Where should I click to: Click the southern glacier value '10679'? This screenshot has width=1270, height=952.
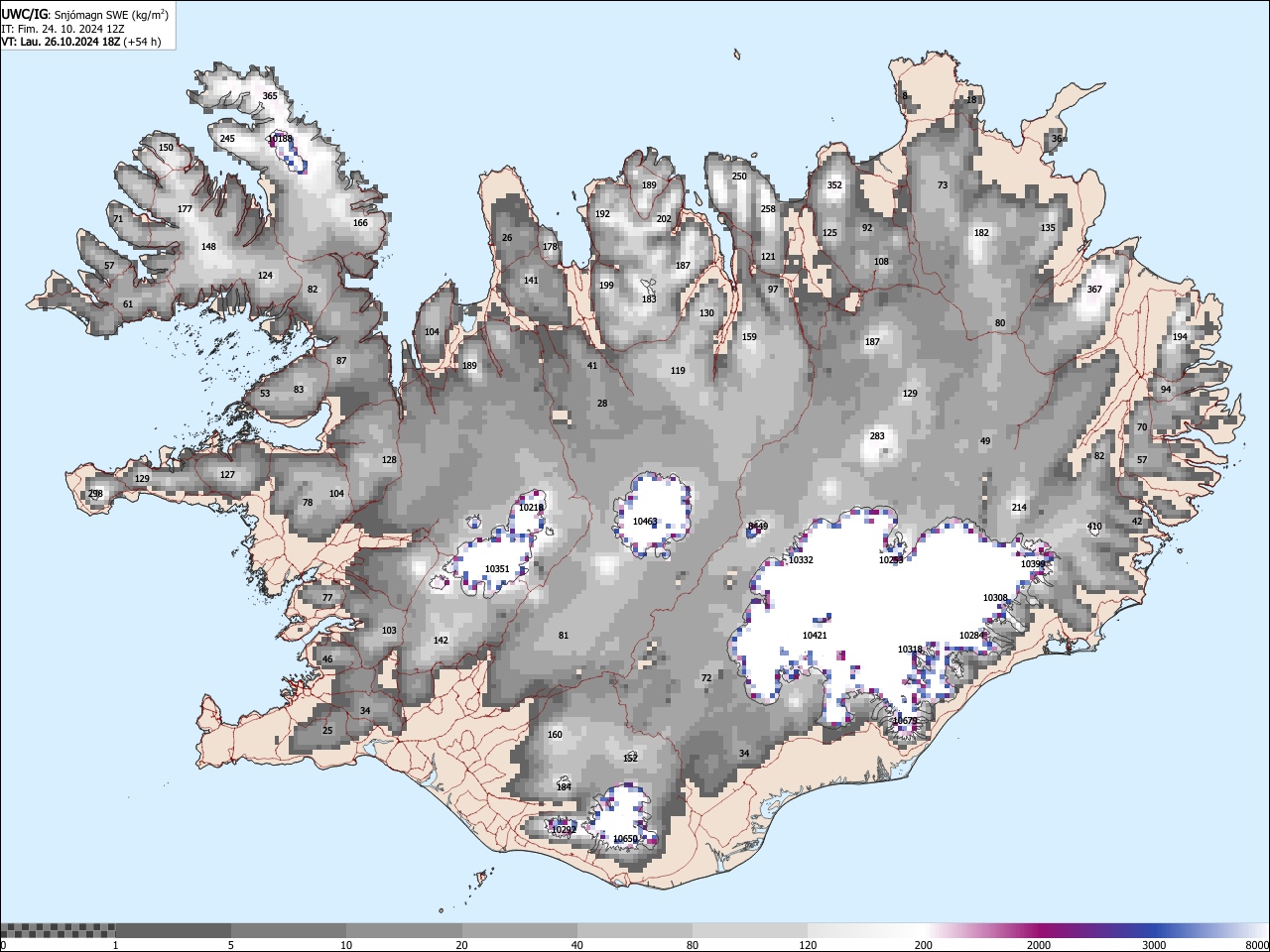pos(905,721)
